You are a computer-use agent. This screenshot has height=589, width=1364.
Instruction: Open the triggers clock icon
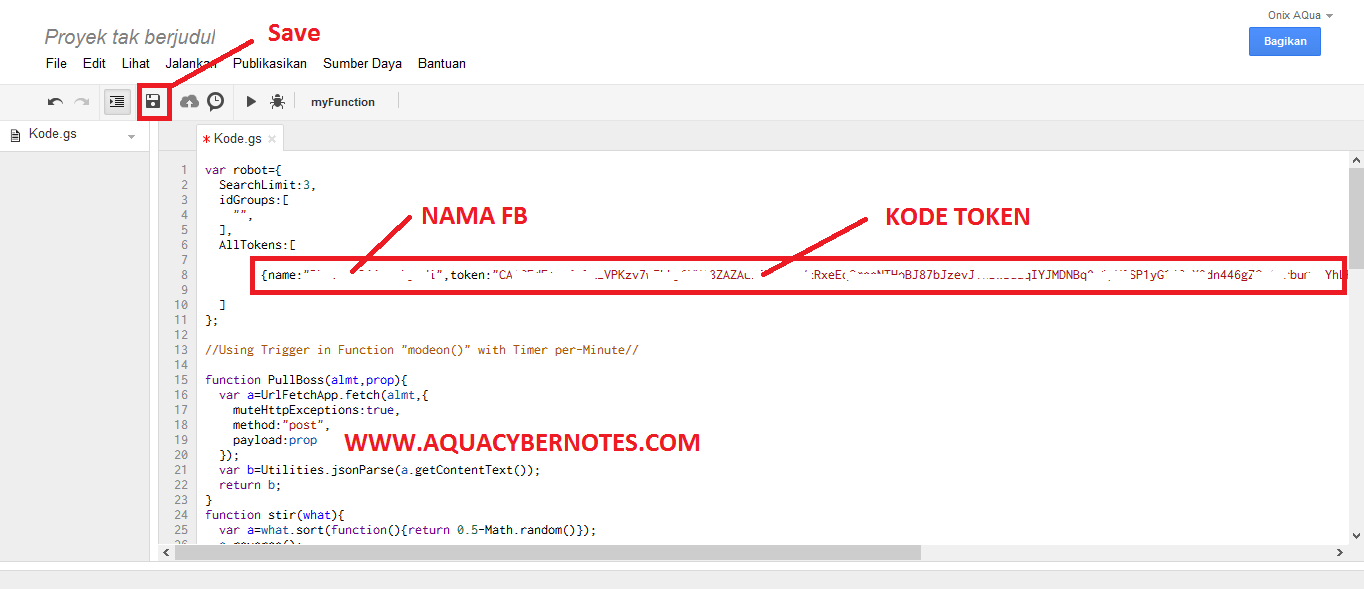click(x=215, y=102)
